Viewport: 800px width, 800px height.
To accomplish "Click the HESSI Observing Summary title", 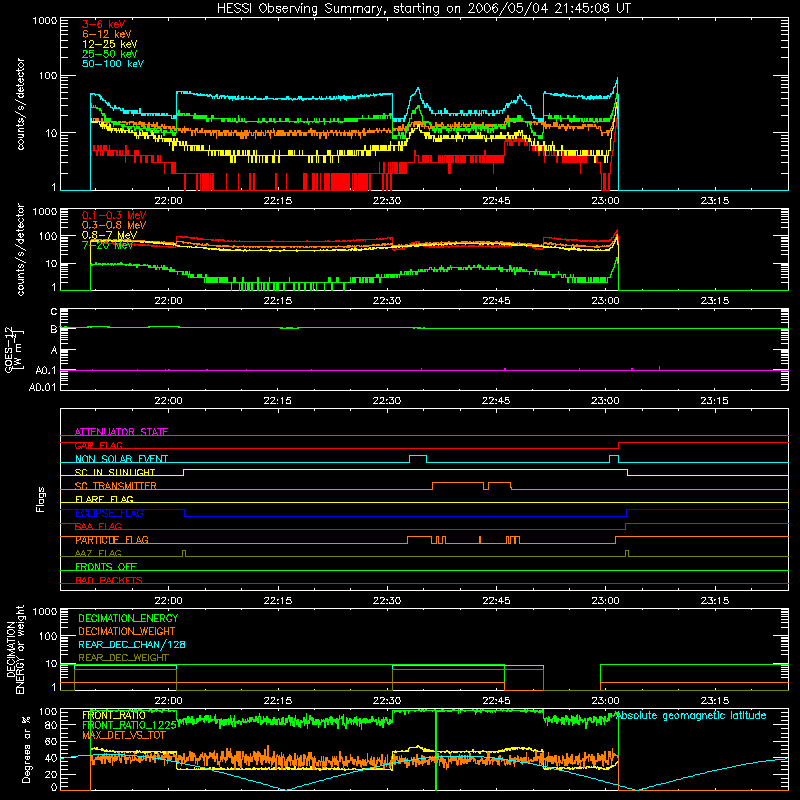I will (x=424, y=9).
